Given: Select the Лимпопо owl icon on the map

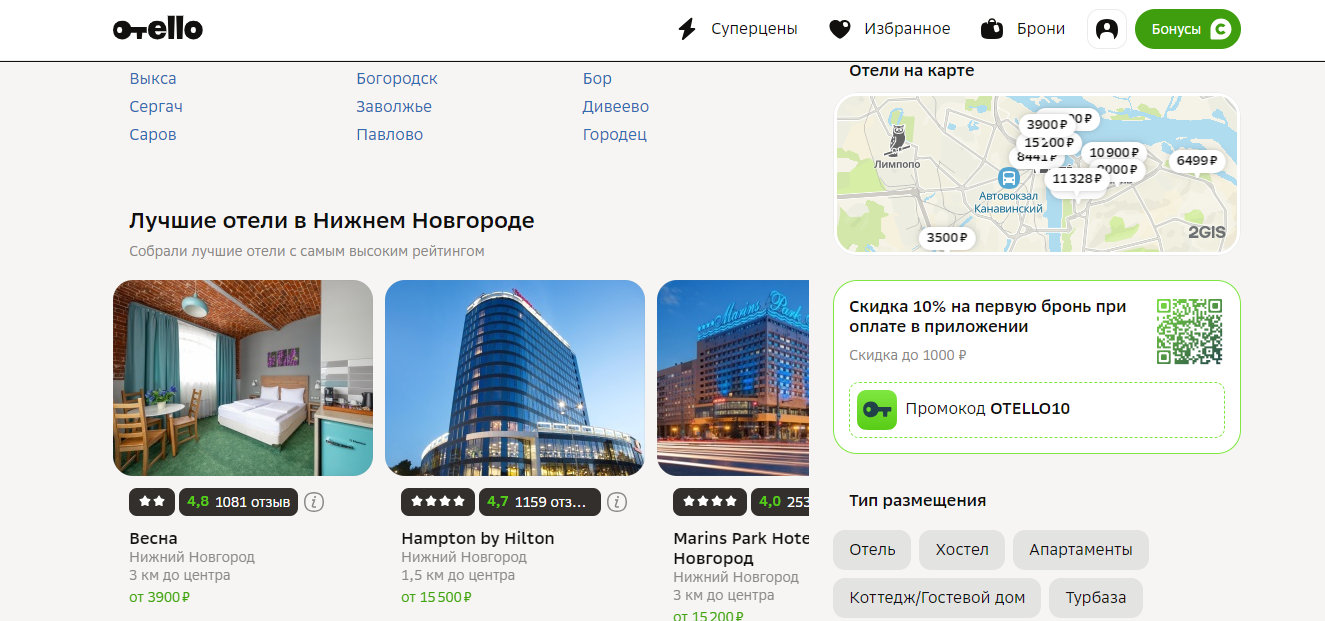Looking at the screenshot, I should click(897, 140).
